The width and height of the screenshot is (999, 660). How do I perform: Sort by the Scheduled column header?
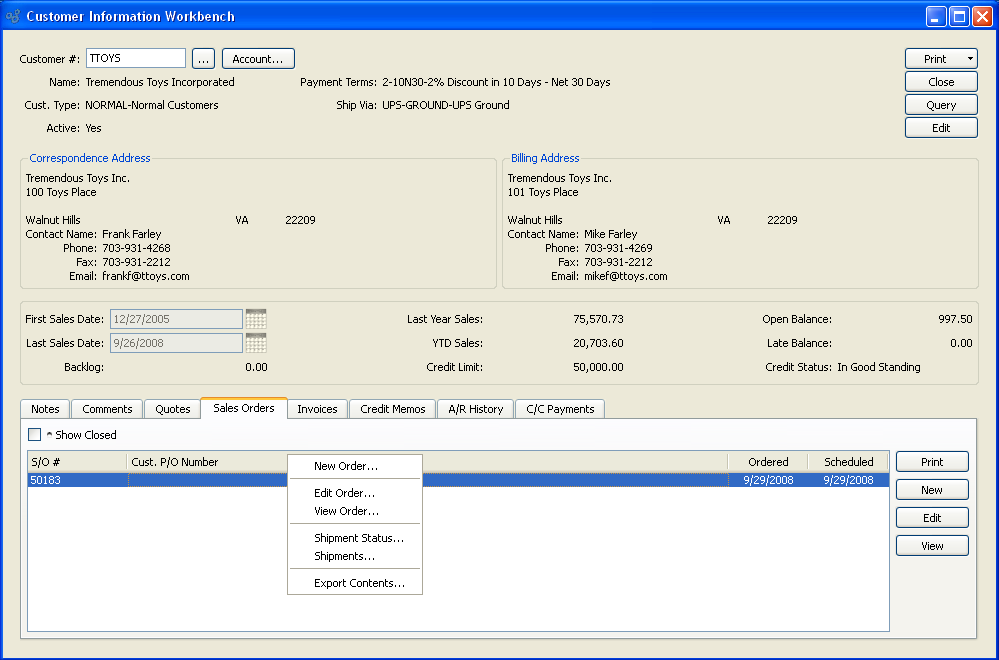[x=848, y=462]
